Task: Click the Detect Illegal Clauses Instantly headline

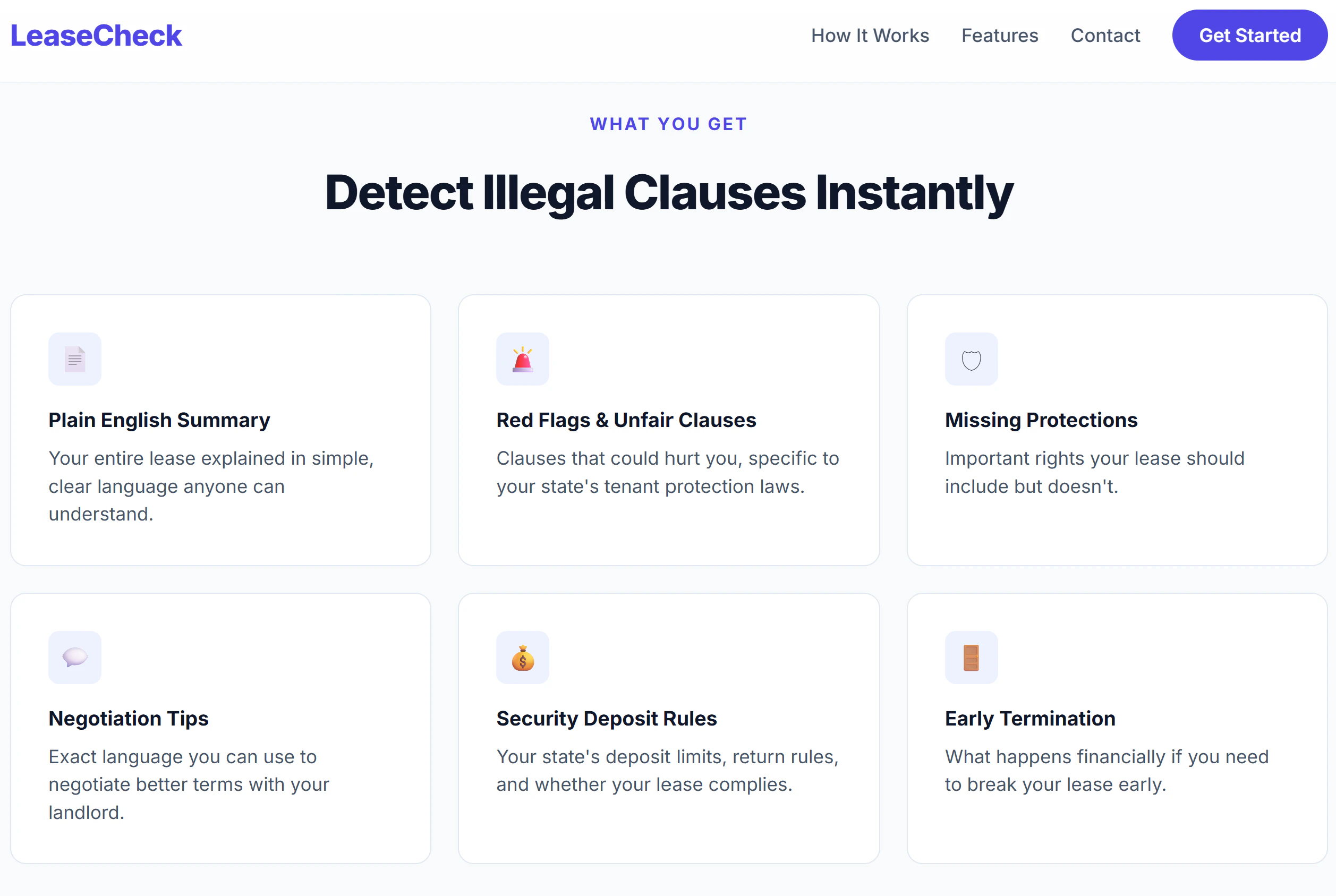Action: coord(669,193)
